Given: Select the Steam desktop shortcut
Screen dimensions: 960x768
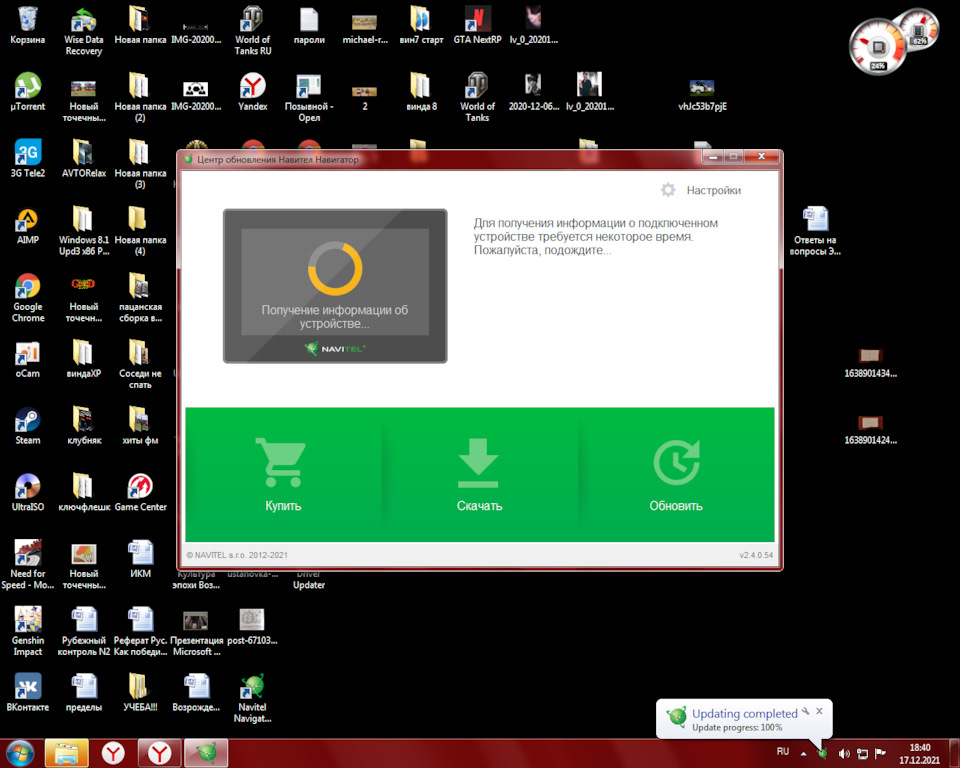Looking at the screenshot, I should [x=28, y=426].
